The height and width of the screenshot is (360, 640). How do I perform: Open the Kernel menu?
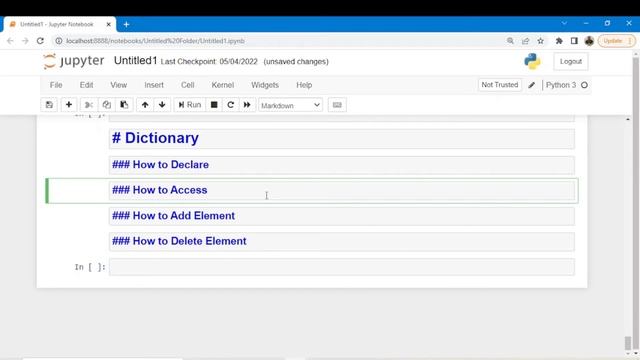point(222,85)
